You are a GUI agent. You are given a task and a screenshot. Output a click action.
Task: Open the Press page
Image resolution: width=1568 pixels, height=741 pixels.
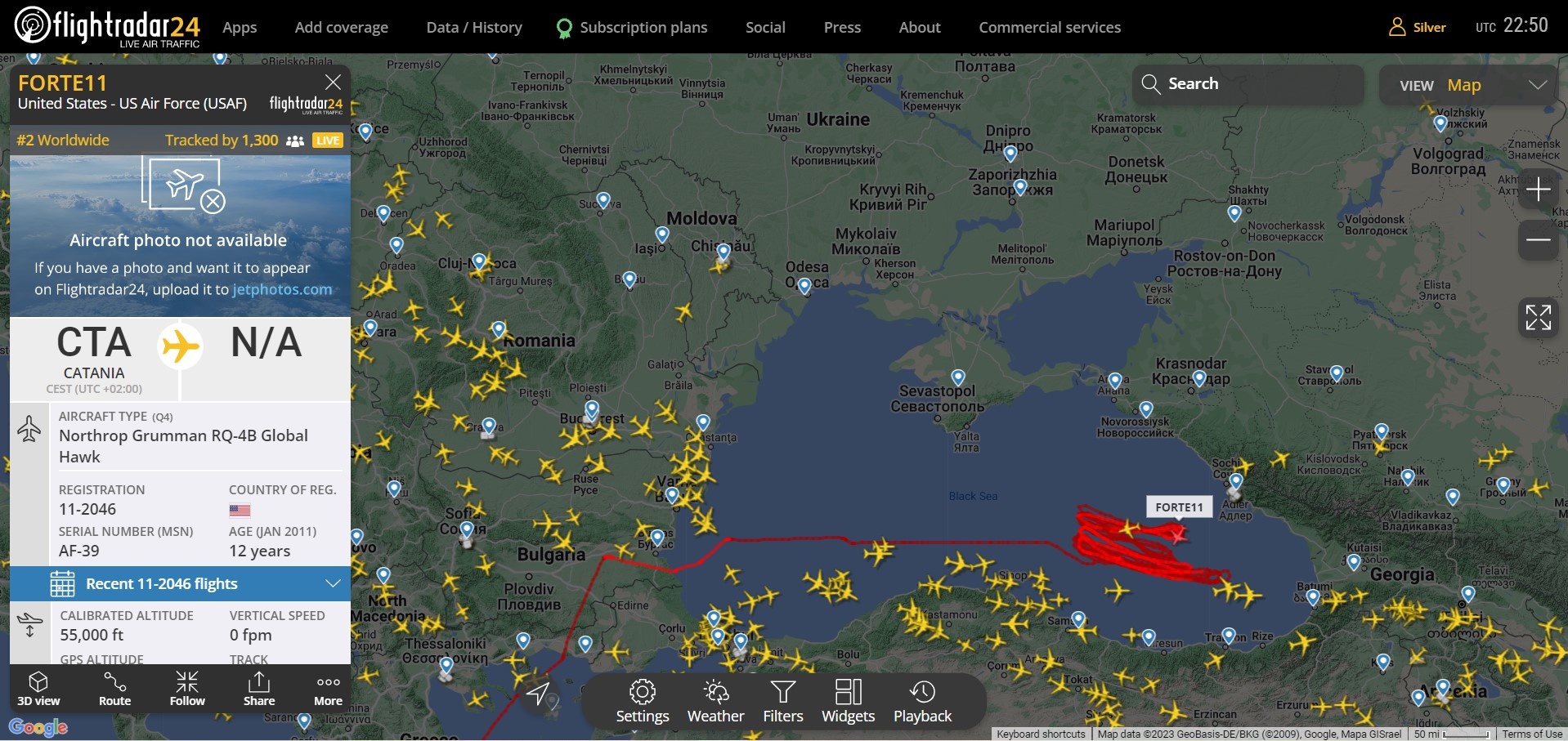(x=842, y=27)
